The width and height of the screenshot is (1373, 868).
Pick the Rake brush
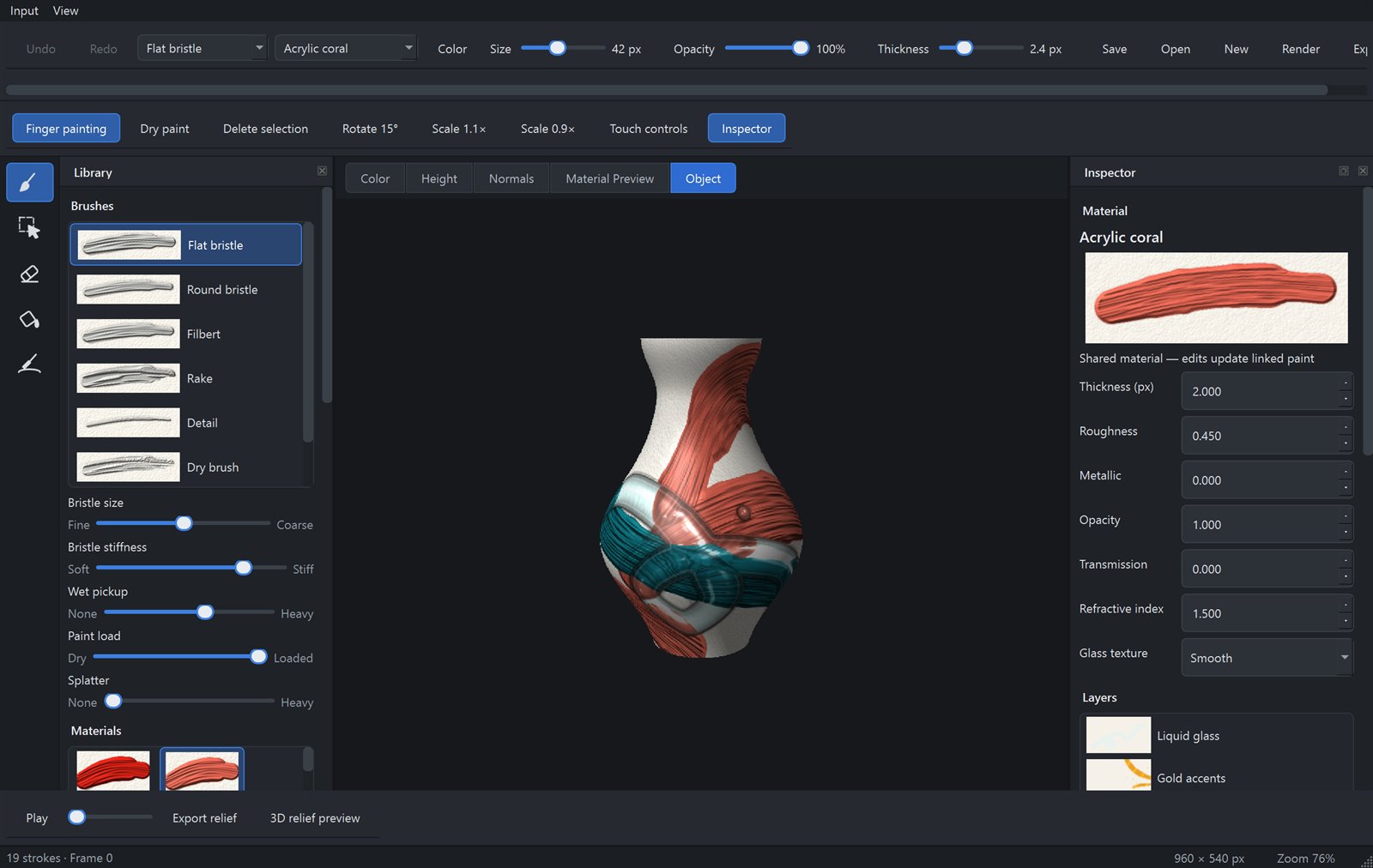(x=186, y=378)
